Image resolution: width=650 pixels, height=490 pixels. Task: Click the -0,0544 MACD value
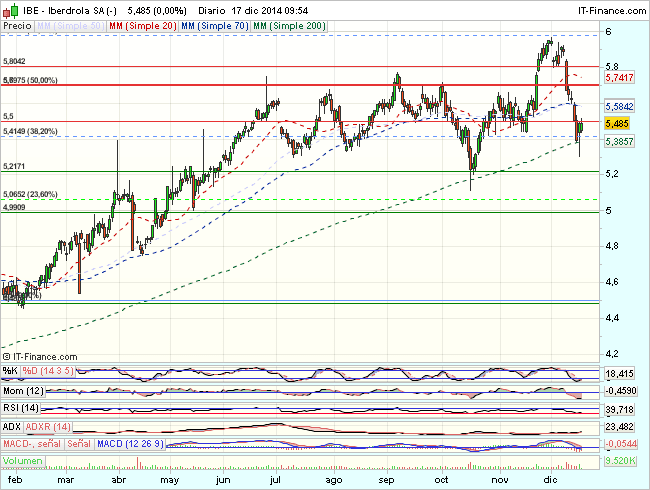[x=621, y=444]
